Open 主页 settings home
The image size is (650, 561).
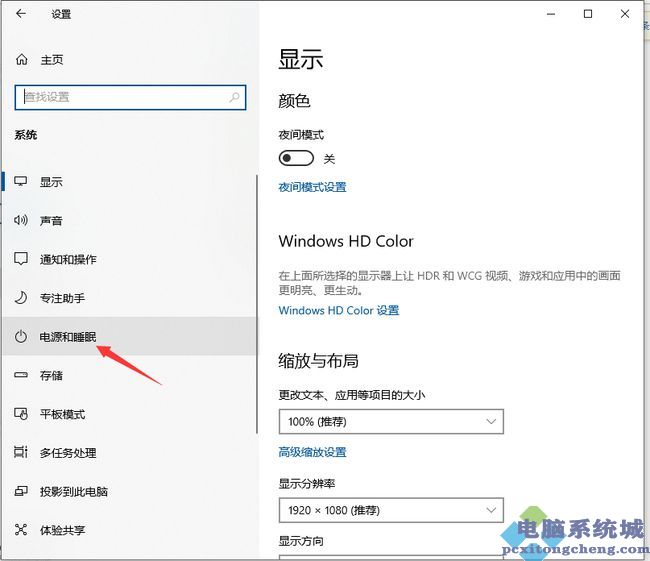click(x=52, y=60)
